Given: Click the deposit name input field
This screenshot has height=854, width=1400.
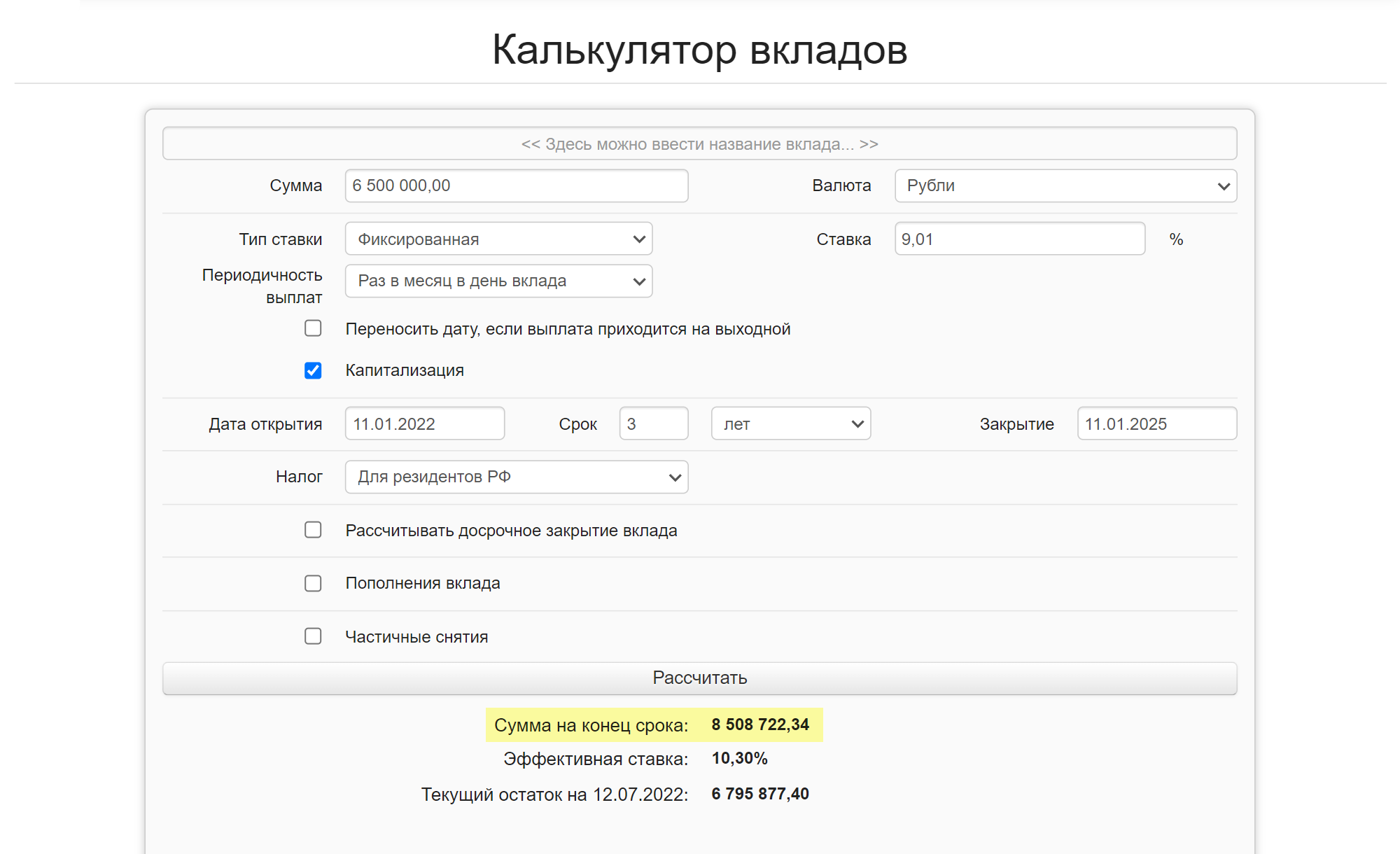Looking at the screenshot, I should coord(699,143).
